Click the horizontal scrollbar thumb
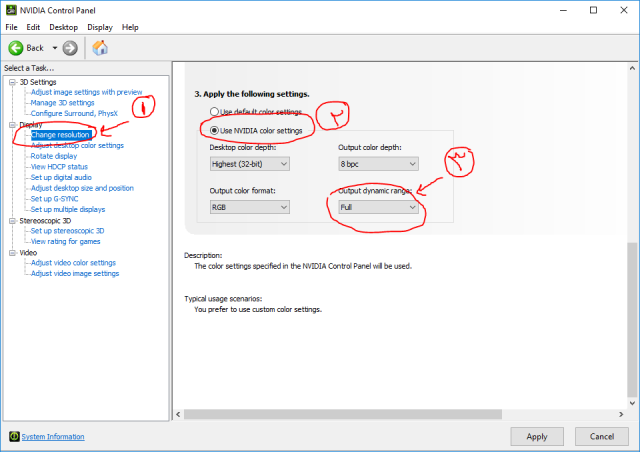The width and height of the screenshot is (640, 452). pyautogui.click(x=343, y=414)
